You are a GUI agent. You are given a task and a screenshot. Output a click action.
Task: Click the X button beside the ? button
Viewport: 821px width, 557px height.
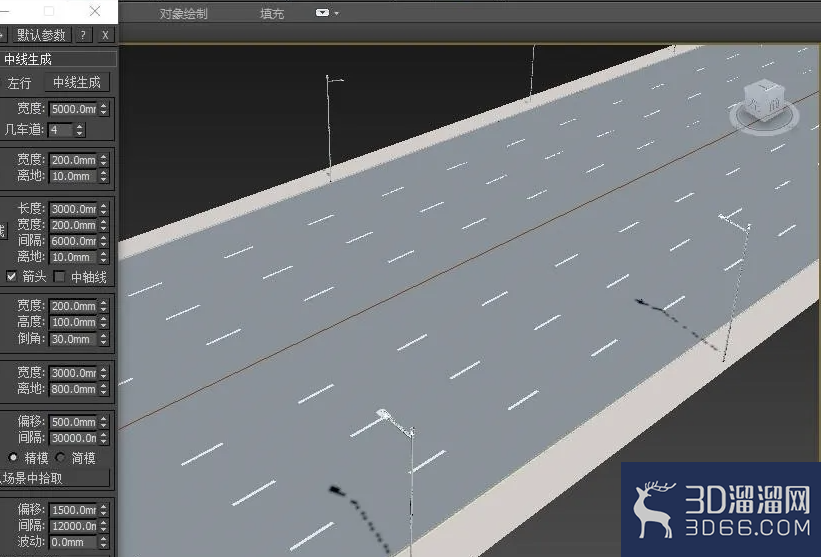[x=105, y=35]
